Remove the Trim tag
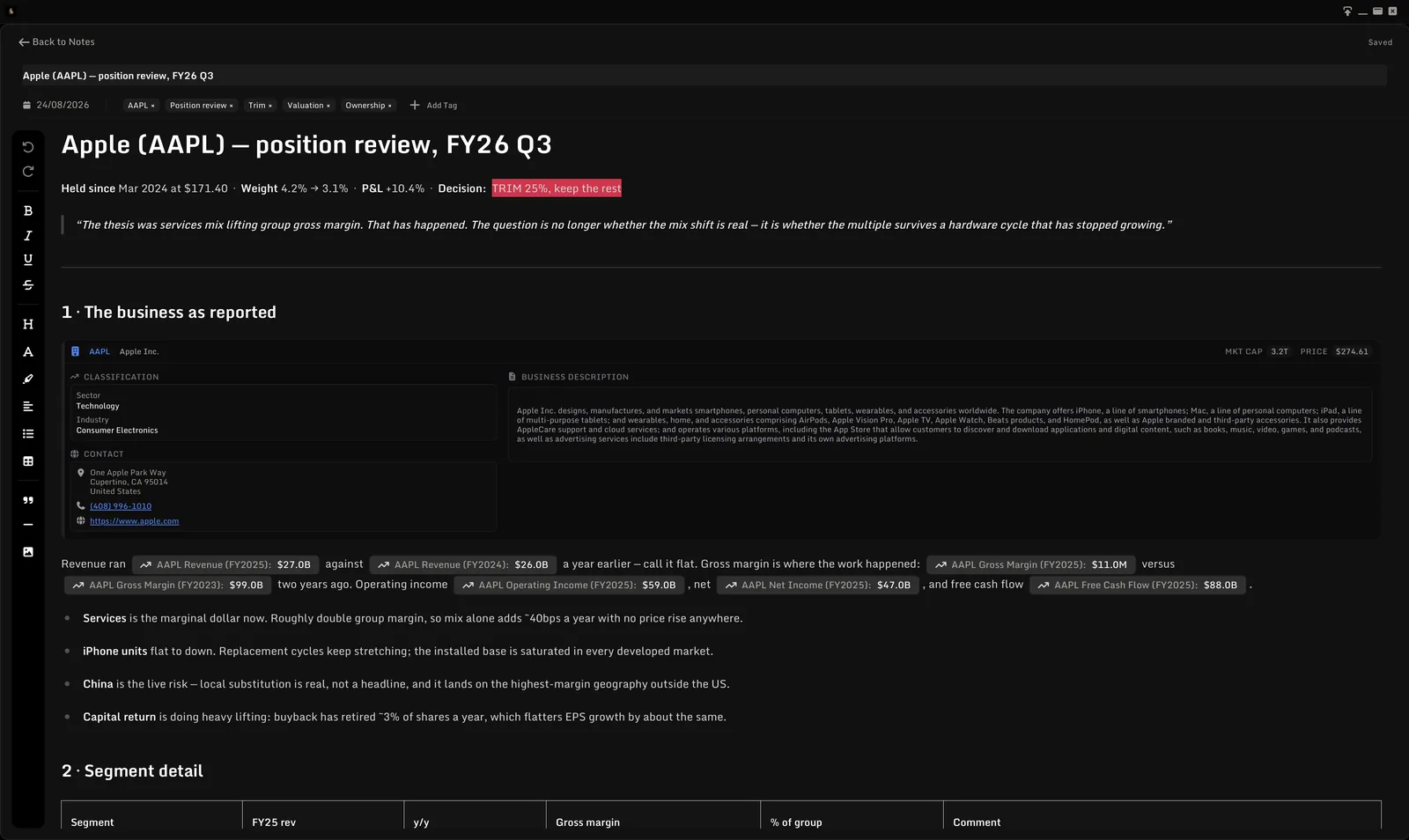 tap(270, 106)
